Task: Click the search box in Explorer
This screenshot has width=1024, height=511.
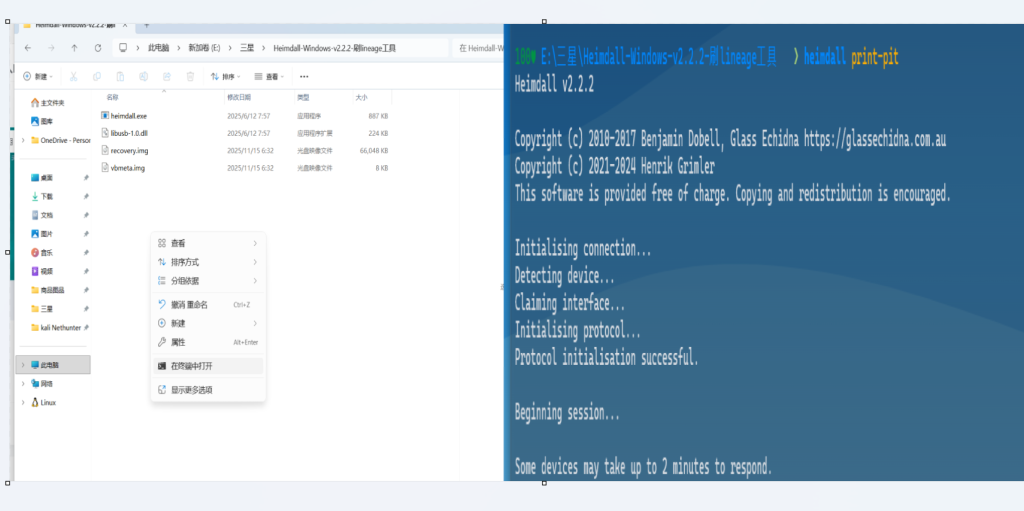Action: pos(479,48)
